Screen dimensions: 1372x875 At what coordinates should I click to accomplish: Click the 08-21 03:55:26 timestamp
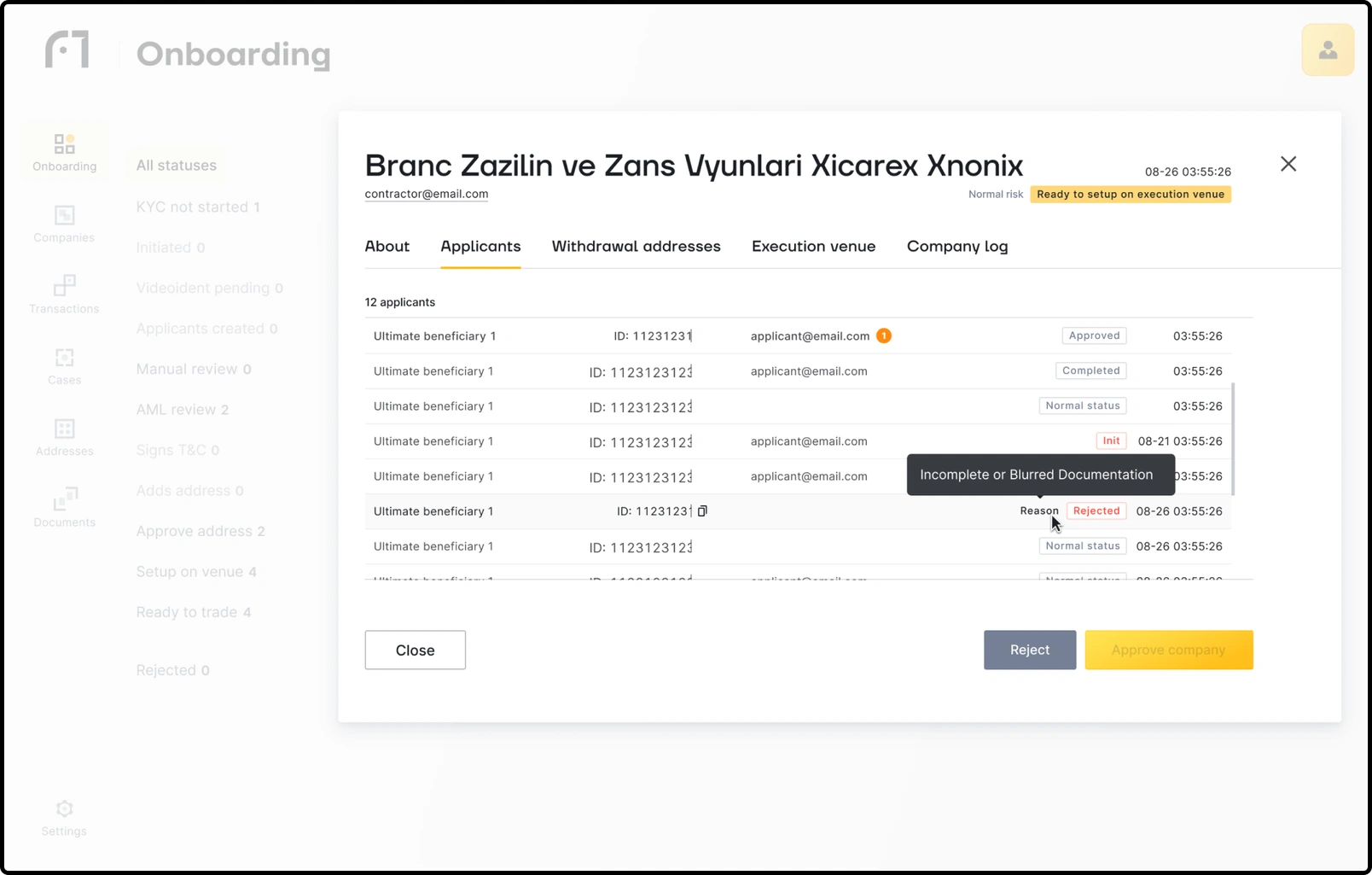[x=1180, y=441]
